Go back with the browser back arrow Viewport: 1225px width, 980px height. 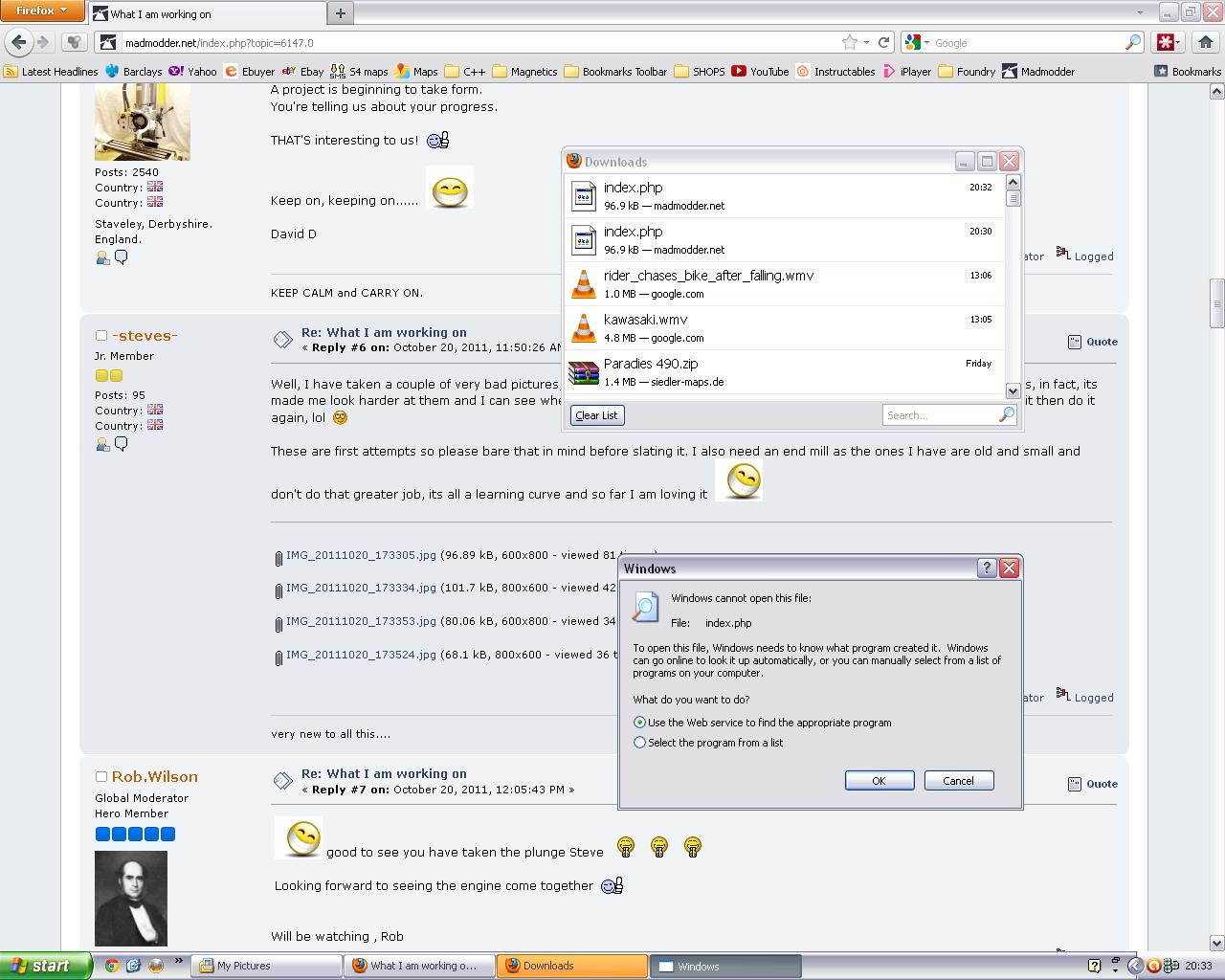19,42
